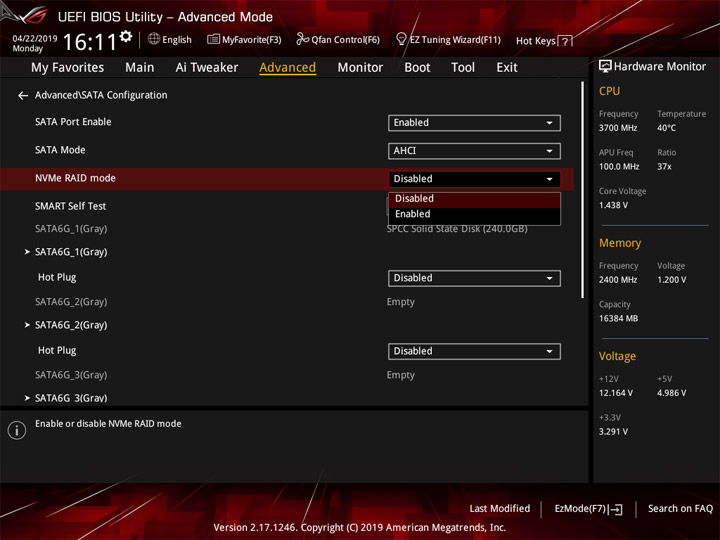Click the Hot Keys question mark icon

pos(565,41)
